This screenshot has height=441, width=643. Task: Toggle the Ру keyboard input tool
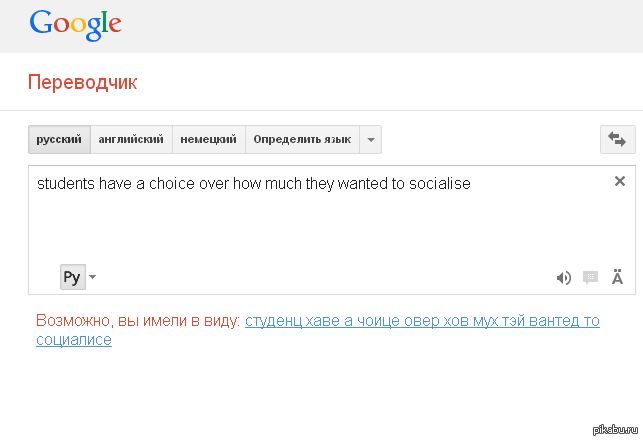pyautogui.click(x=71, y=277)
